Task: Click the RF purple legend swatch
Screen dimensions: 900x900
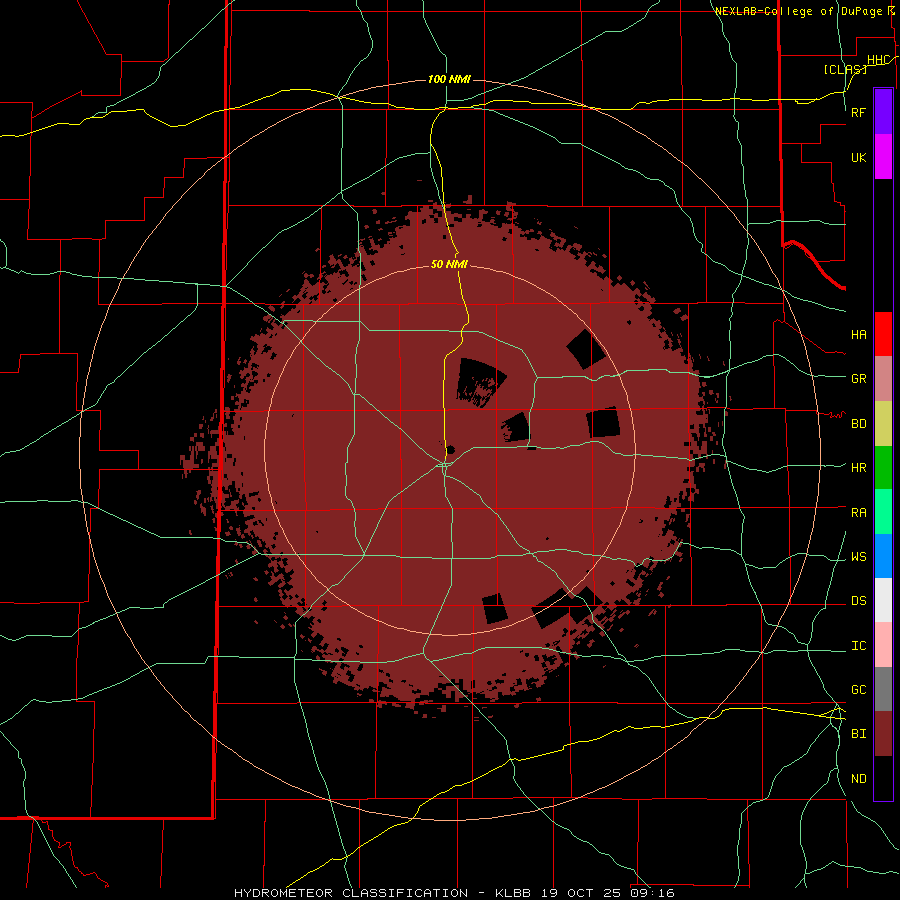Action: [x=883, y=111]
